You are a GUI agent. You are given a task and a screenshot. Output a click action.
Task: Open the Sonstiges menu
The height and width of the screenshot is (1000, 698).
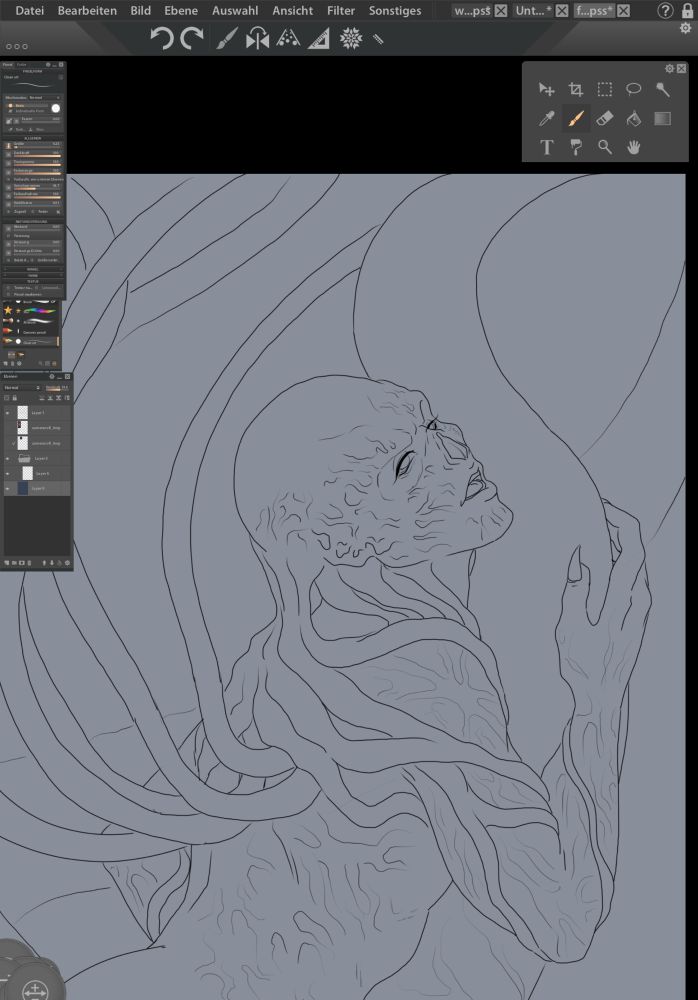pyautogui.click(x=395, y=11)
